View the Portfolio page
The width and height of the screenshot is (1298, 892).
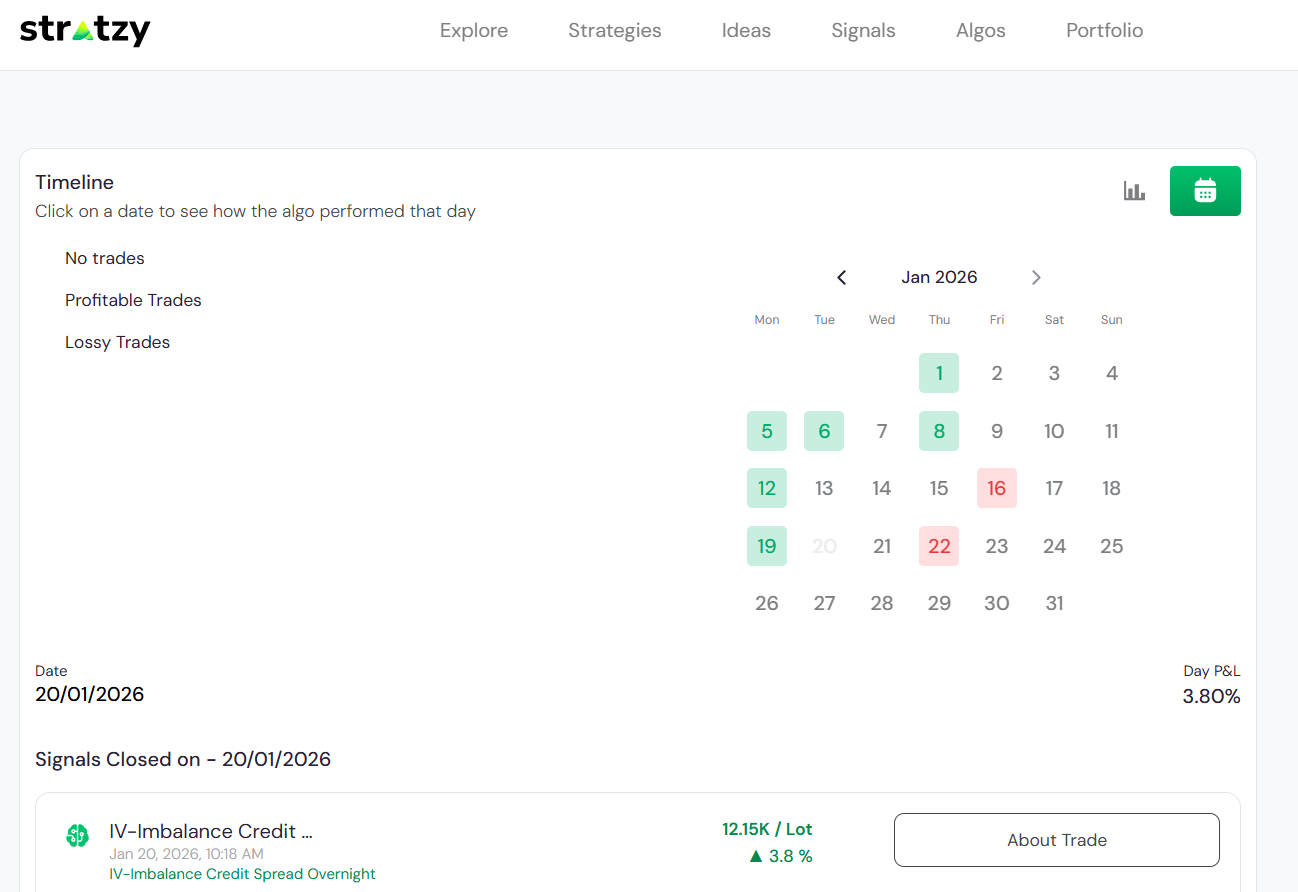[1104, 31]
